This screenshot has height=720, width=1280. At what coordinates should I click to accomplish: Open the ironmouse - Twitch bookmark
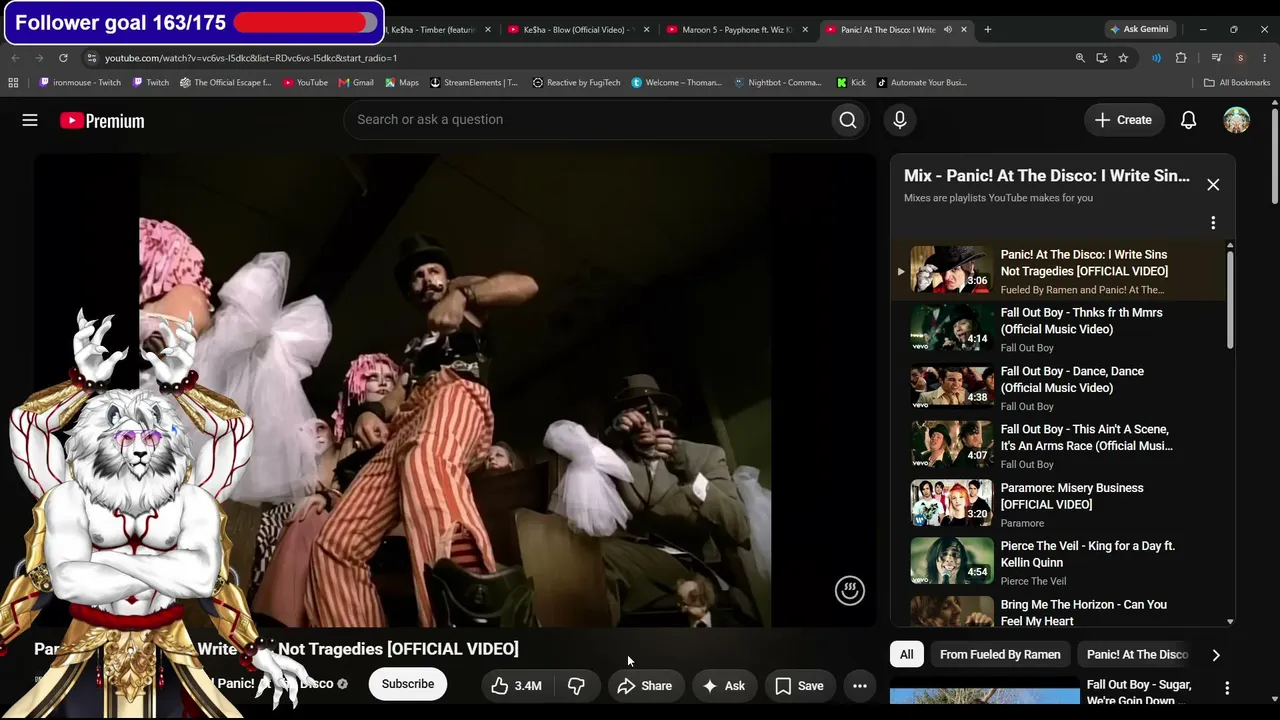[80, 83]
